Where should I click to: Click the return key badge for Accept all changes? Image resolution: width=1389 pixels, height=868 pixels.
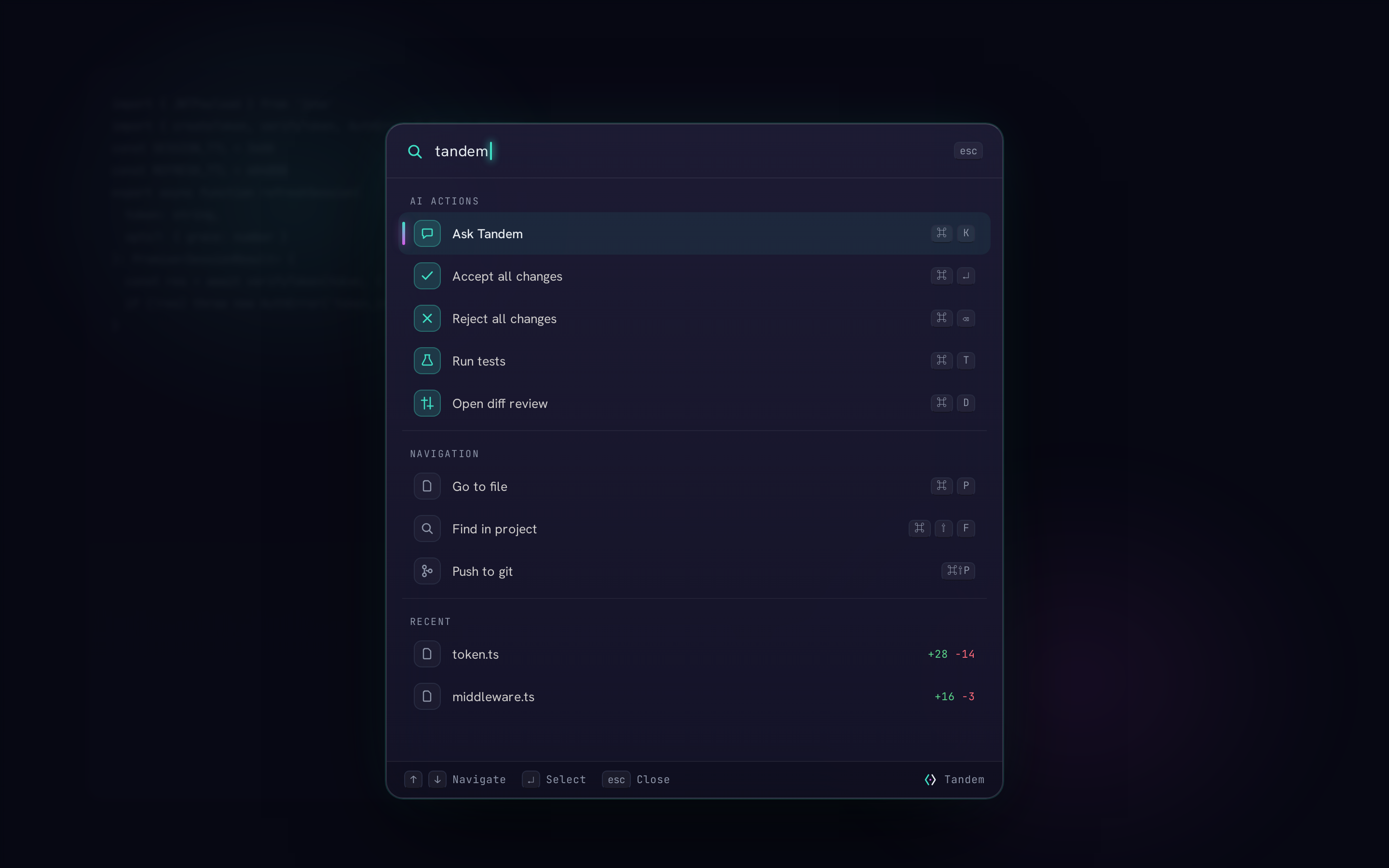pyautogui.click(x=966, y=275)
